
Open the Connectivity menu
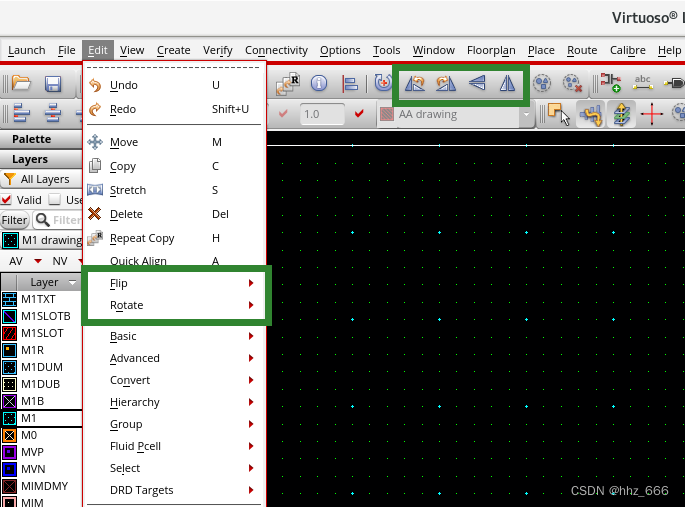click(276, 50)
